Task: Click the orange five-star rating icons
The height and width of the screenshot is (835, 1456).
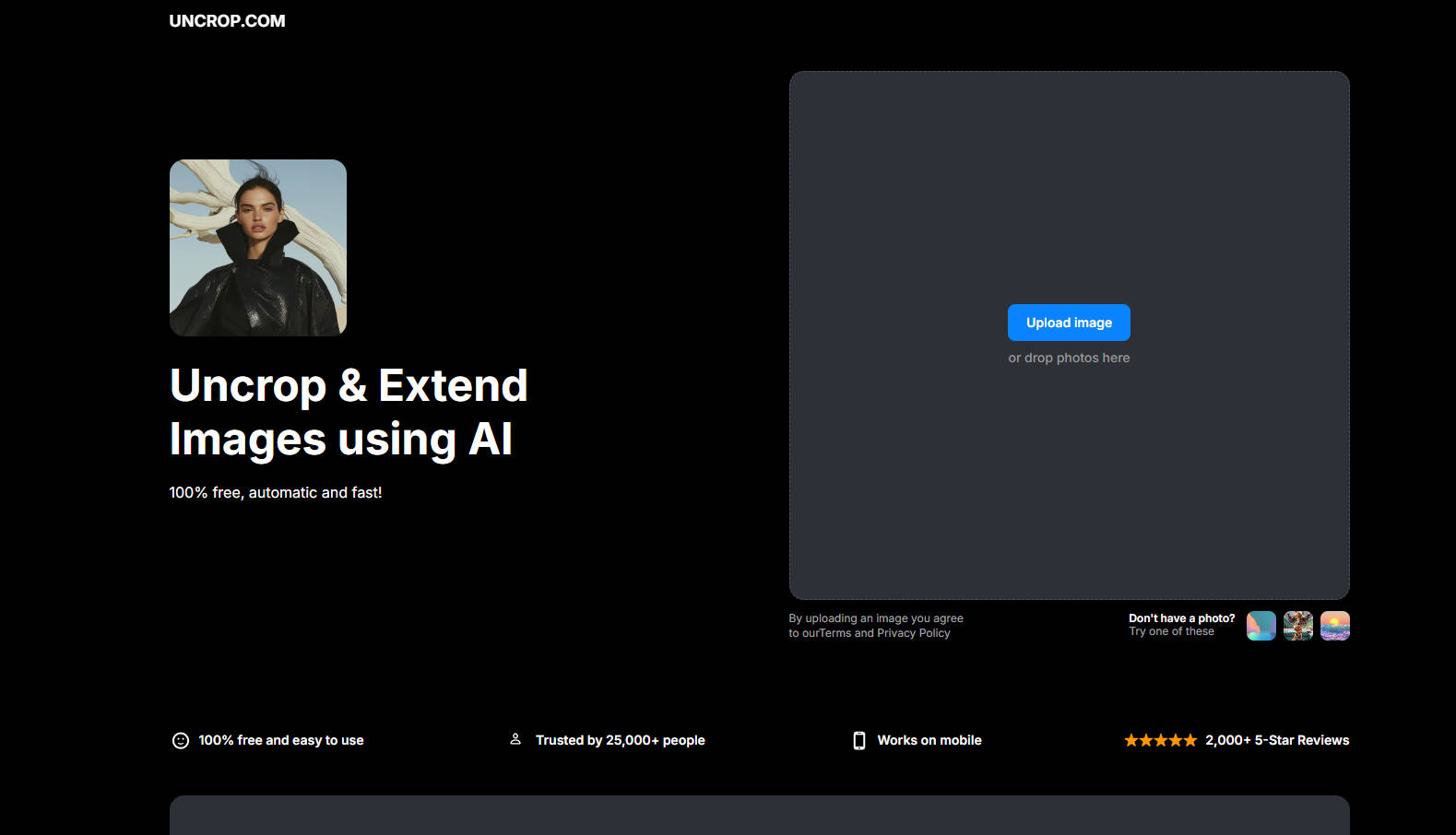Action: [1160, 740]
